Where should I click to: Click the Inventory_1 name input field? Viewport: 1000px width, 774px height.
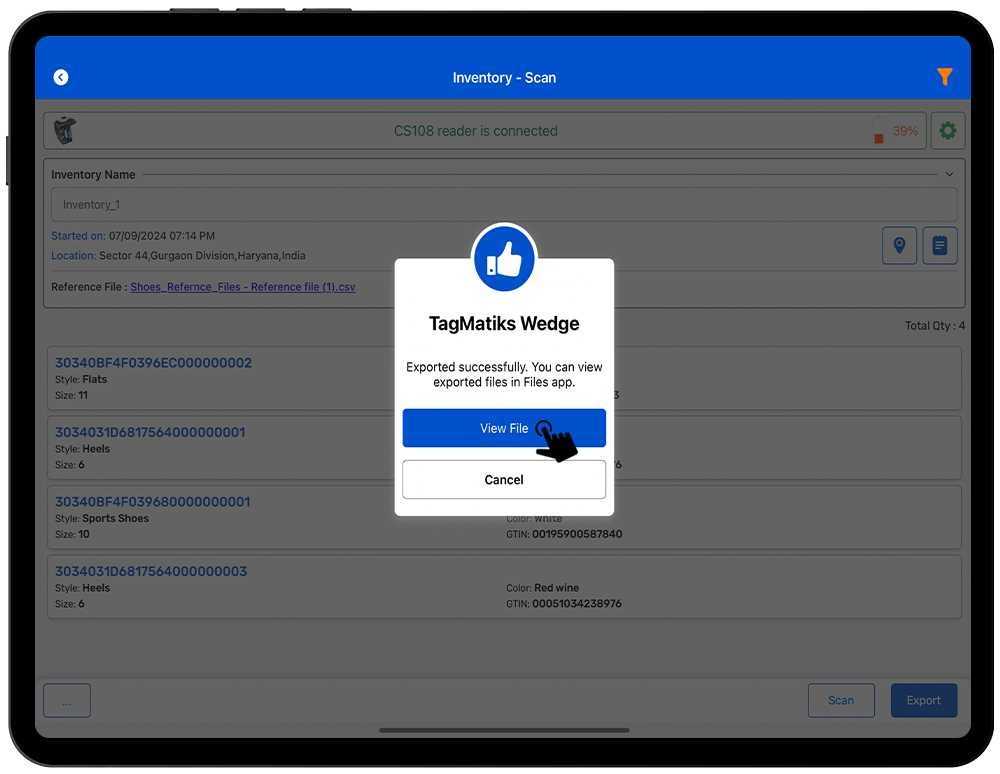504,205
